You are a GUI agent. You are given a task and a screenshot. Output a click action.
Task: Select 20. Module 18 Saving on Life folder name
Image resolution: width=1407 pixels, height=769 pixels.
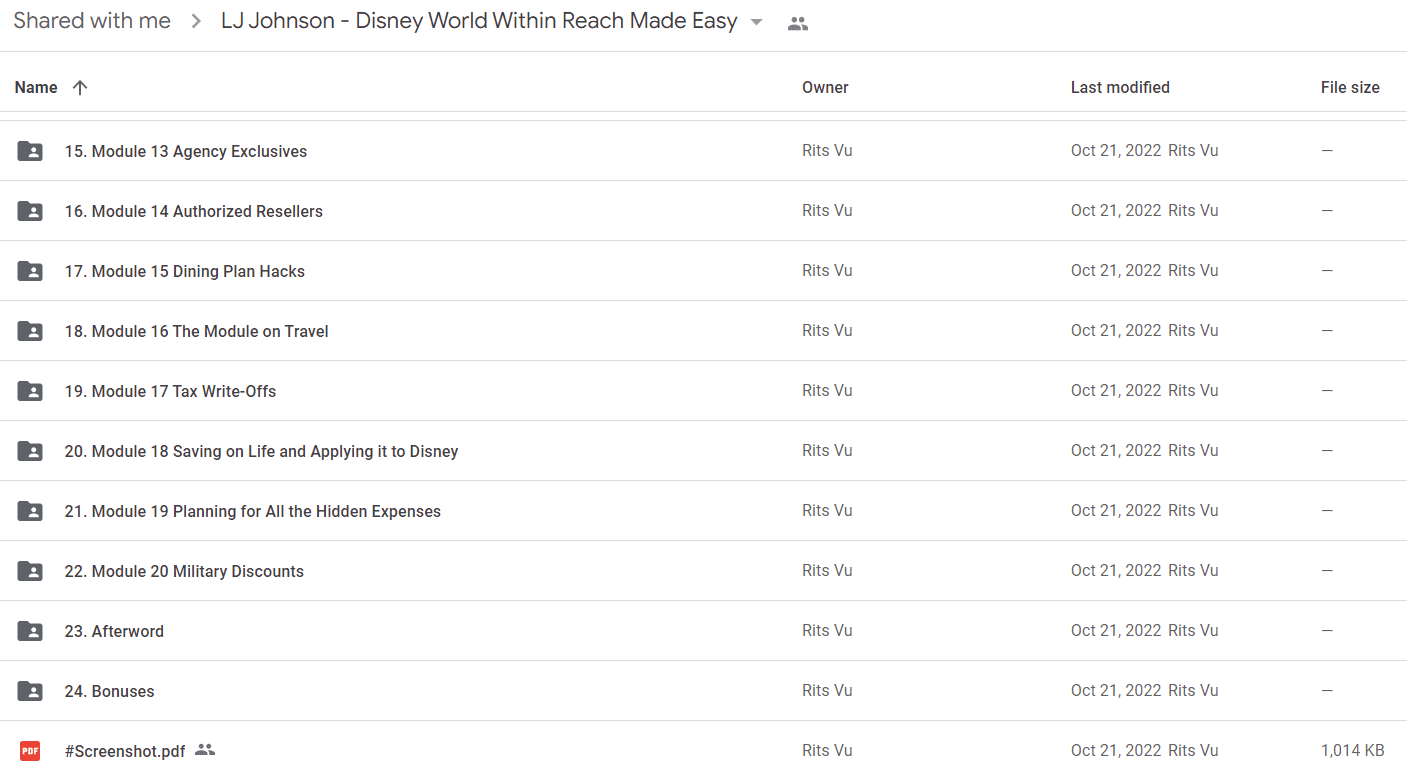coord(262,451)
